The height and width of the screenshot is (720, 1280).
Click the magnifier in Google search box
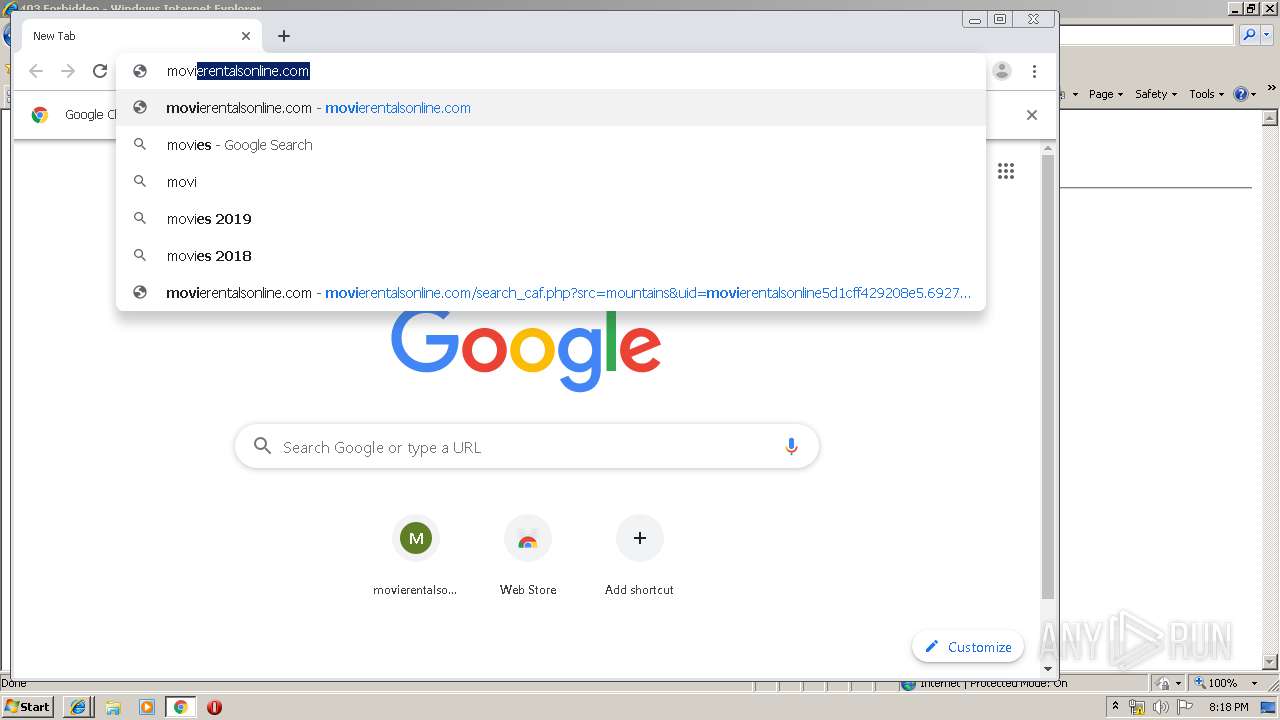point(262,446)
